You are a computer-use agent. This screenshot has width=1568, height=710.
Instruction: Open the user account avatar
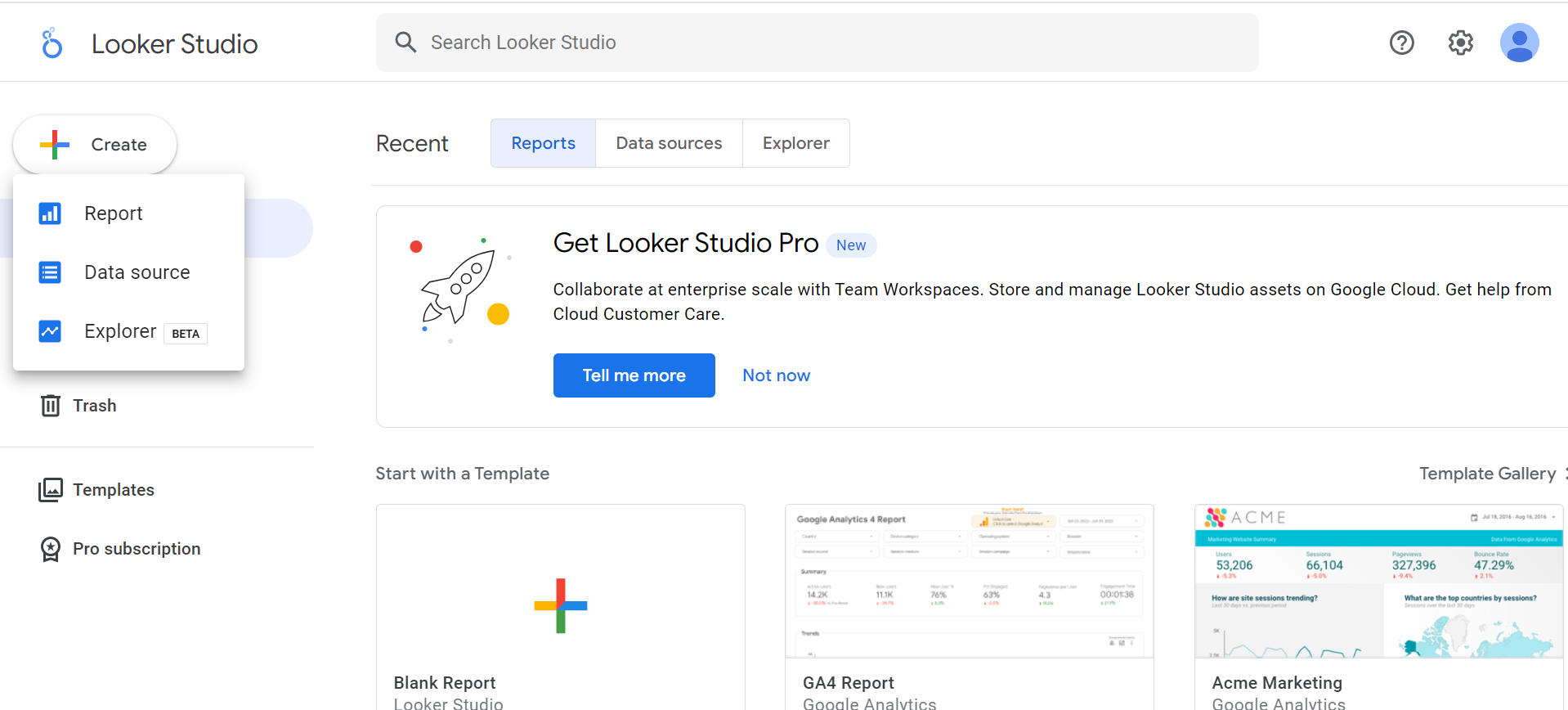pyautogui.click(x=1520, y=43)
